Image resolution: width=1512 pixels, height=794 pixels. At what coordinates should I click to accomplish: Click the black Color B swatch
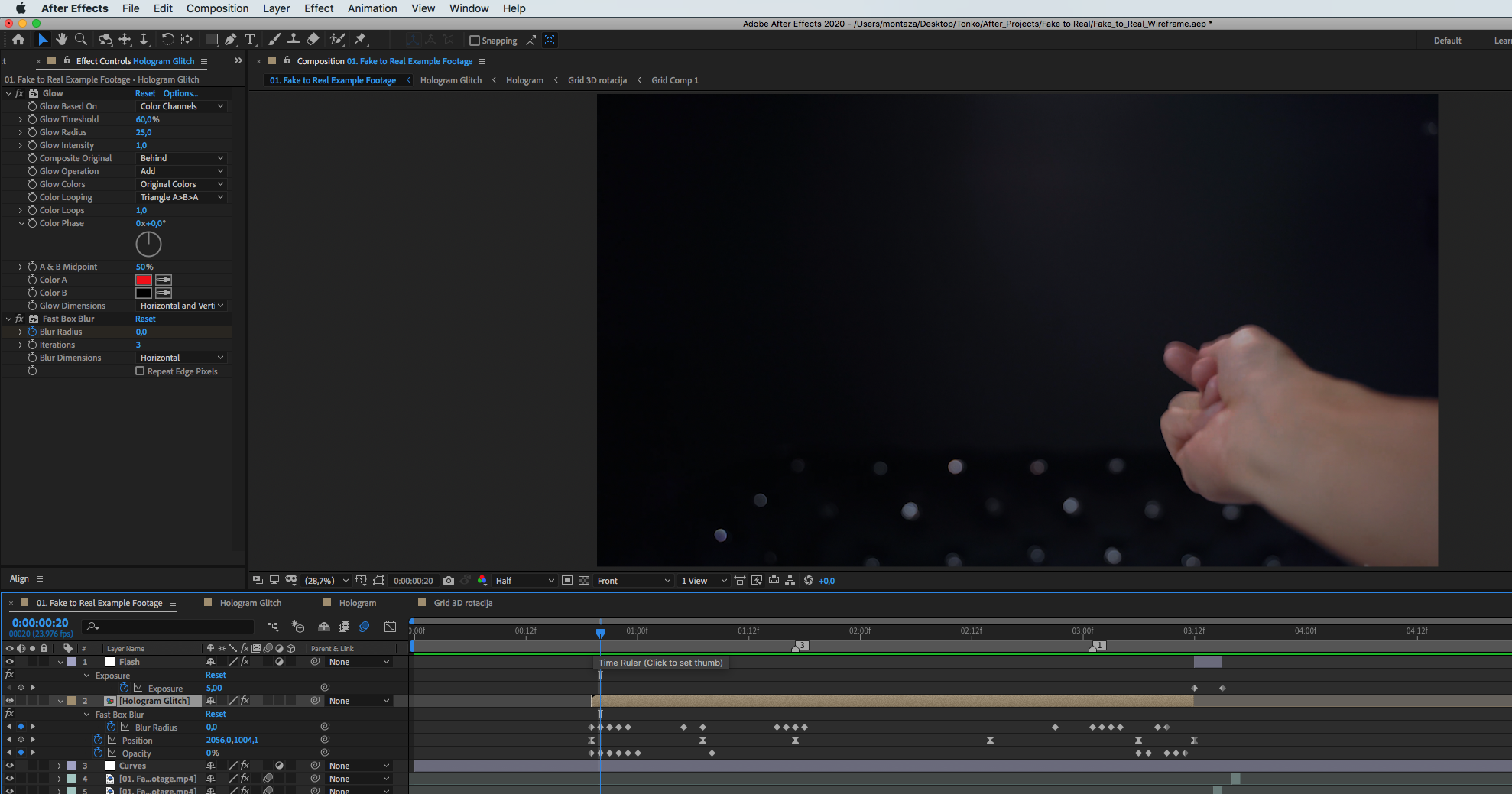click(144, 293)
